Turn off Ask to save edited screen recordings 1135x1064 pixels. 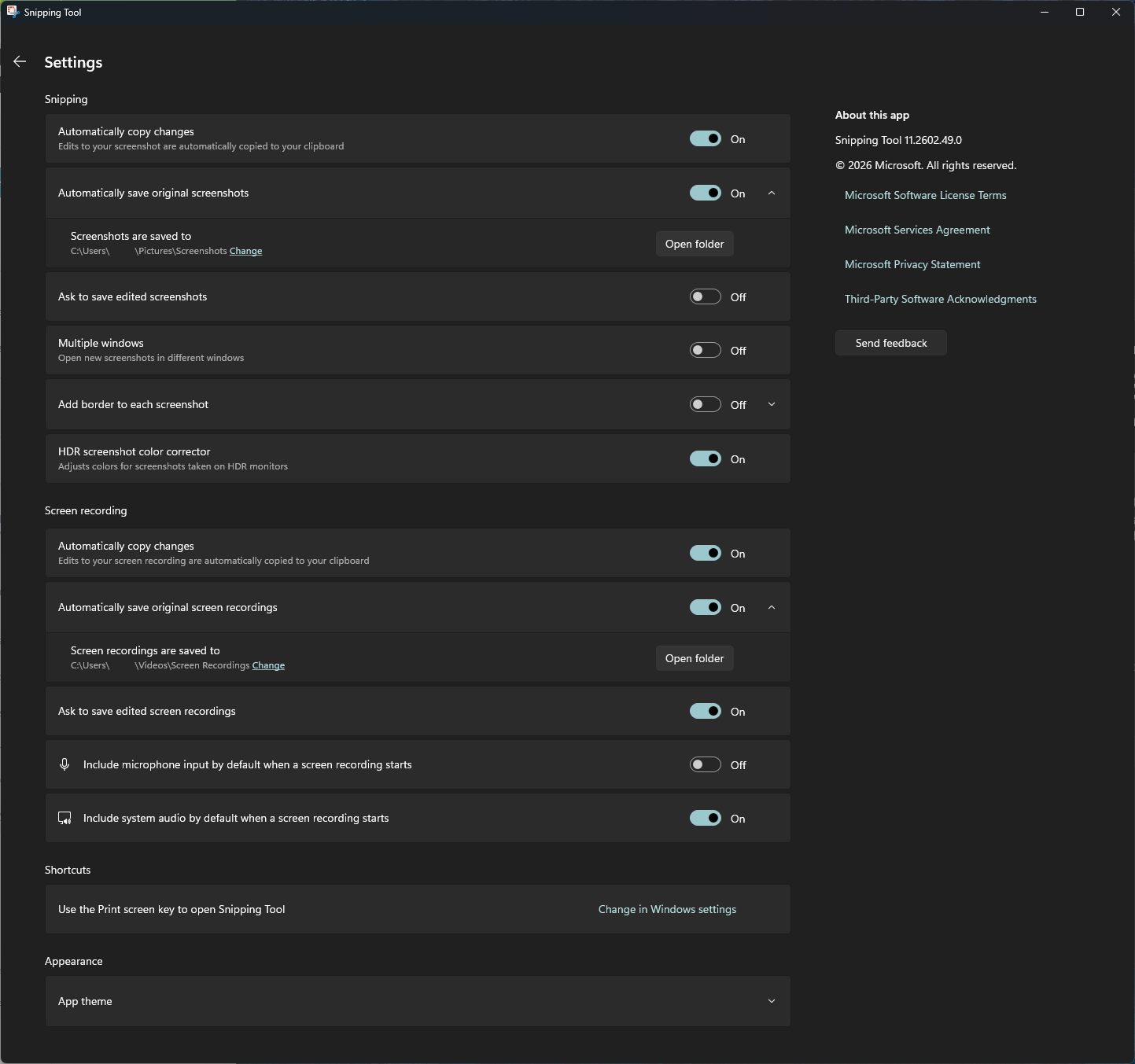tap(706, 711)
